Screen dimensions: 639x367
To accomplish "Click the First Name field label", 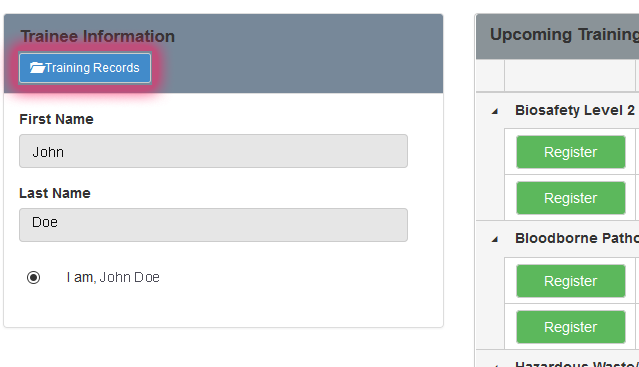I will point(56,119).
